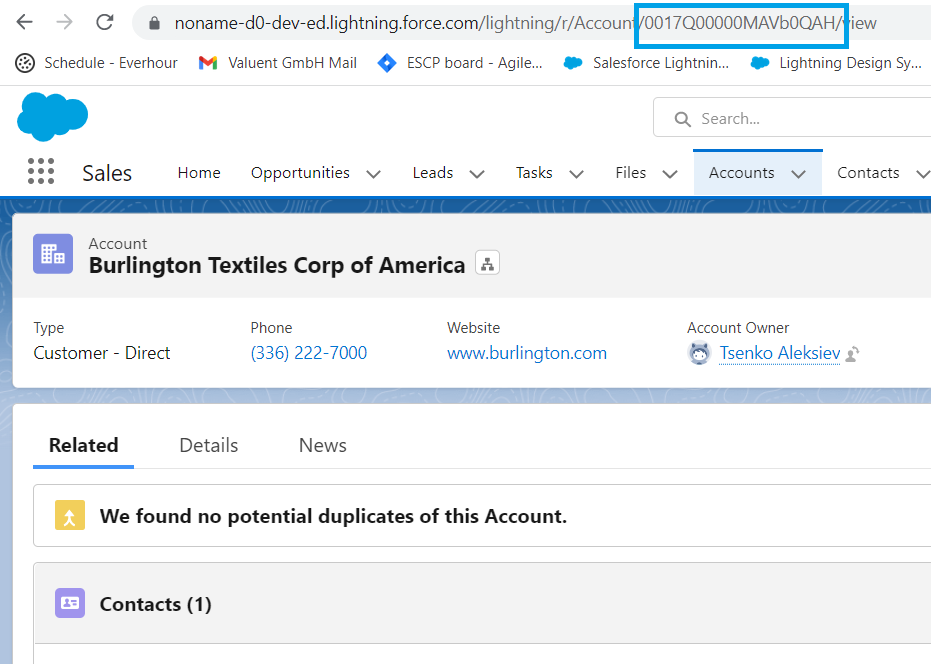Expand the Leads tab dropdown chevron
The height and width of the screenshot is (664, 931).
click(477, 174)
